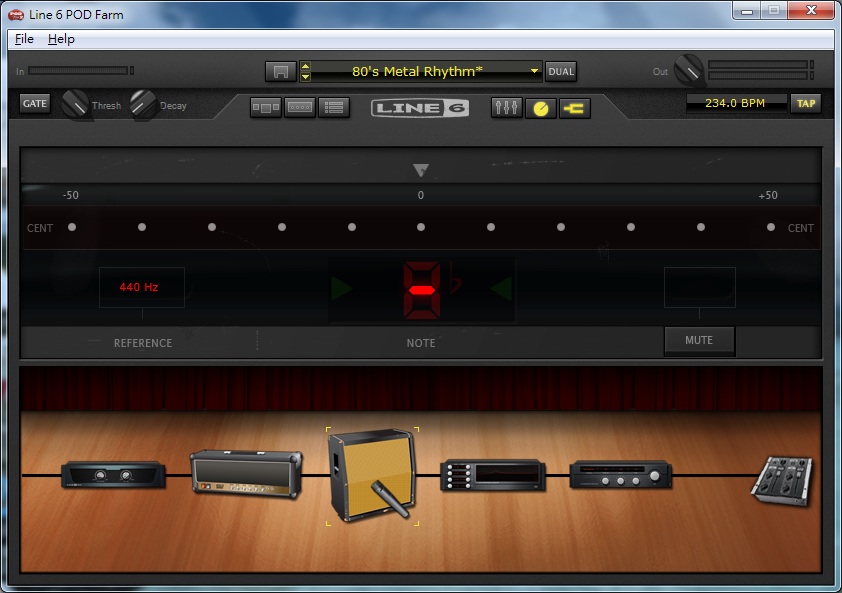This screenshot has width=842, height=593.
Task: Select the noise gate rack unit
Action: [113, 475]
